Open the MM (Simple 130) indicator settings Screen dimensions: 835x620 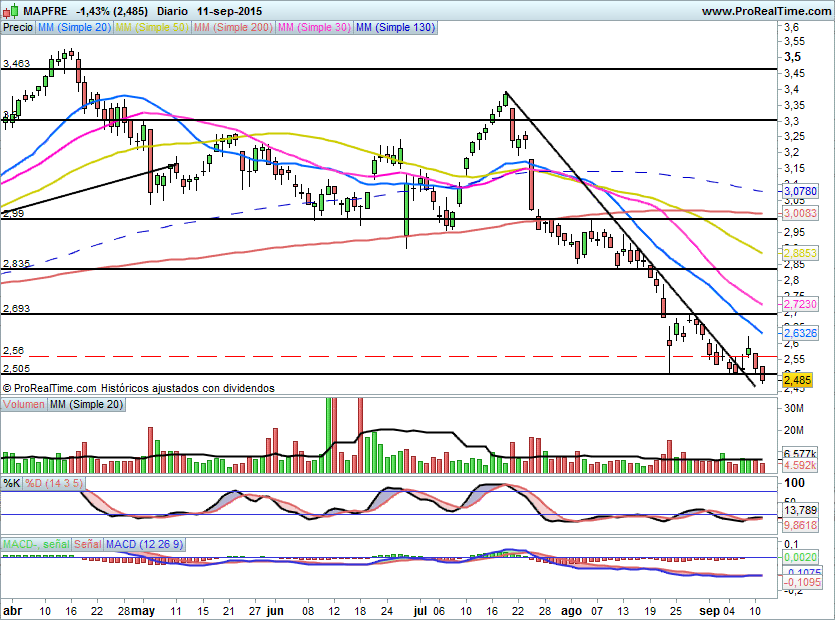point(395,28)
